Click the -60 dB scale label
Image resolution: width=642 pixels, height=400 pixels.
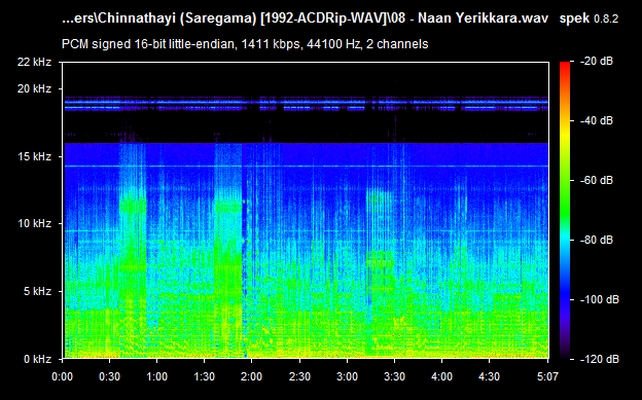[597, 180]
